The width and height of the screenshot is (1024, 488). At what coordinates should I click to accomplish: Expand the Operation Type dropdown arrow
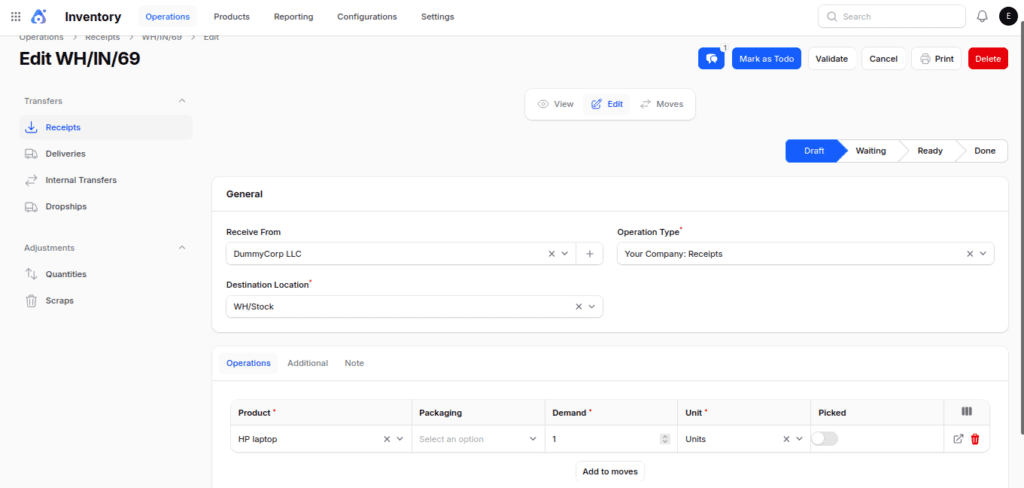(983, 253)
